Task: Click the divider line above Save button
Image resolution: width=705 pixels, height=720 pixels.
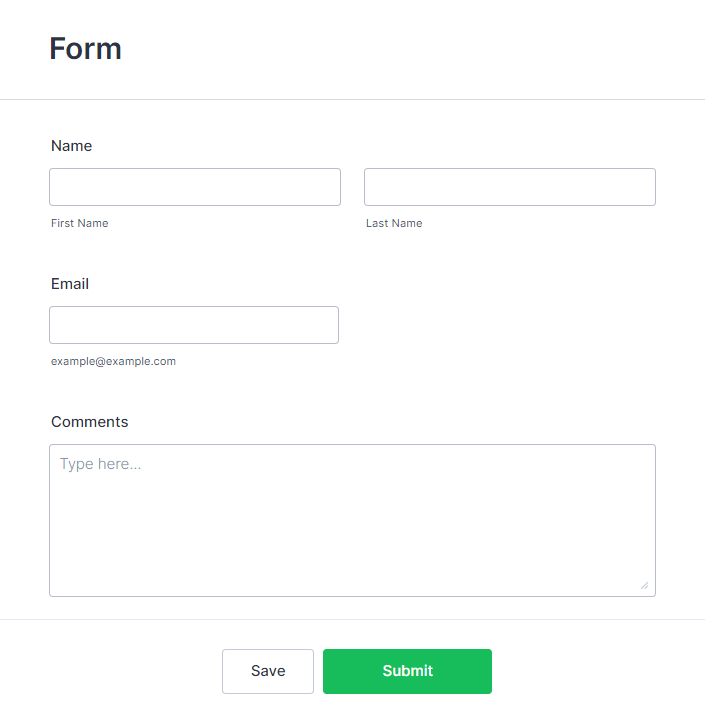Action: (x=352, y=620)
